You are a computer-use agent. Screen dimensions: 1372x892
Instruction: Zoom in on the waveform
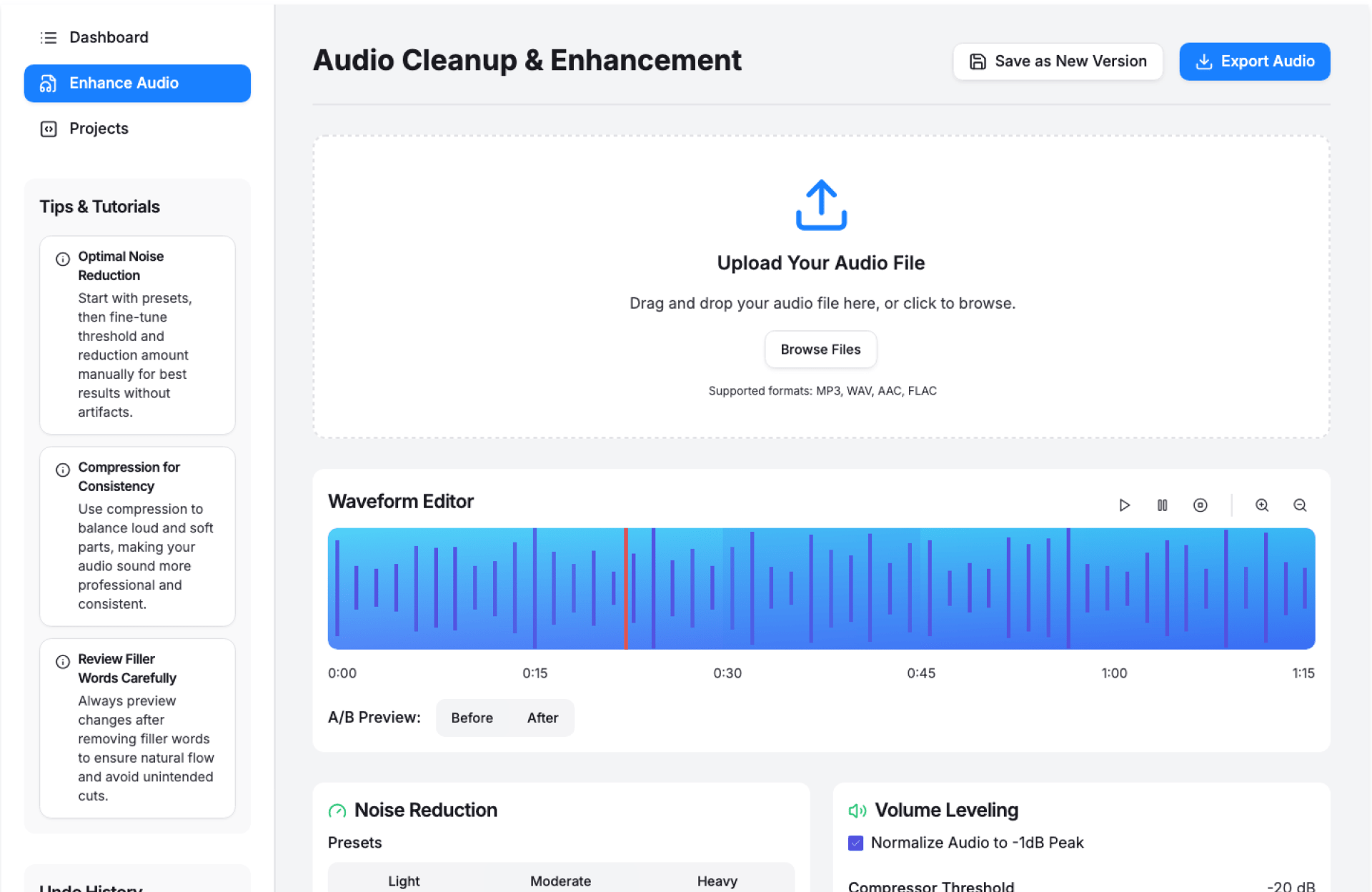[1262, 505]
